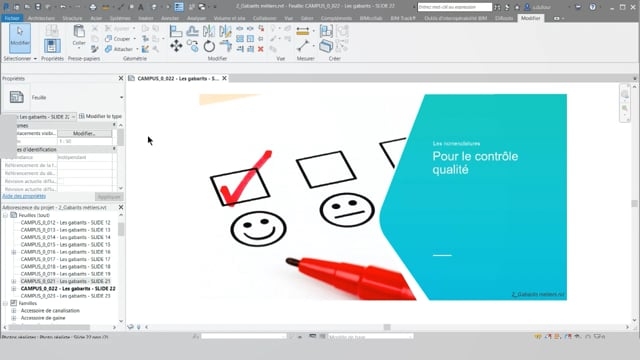640x360 pixels.
Task: Click the Create assembly icon in Créer
Action: [326, 31]
